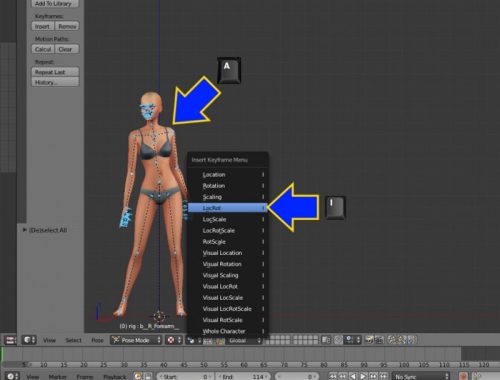Click the paste pose icon
The image size is (500, 380).
click(x=402, y=340)
